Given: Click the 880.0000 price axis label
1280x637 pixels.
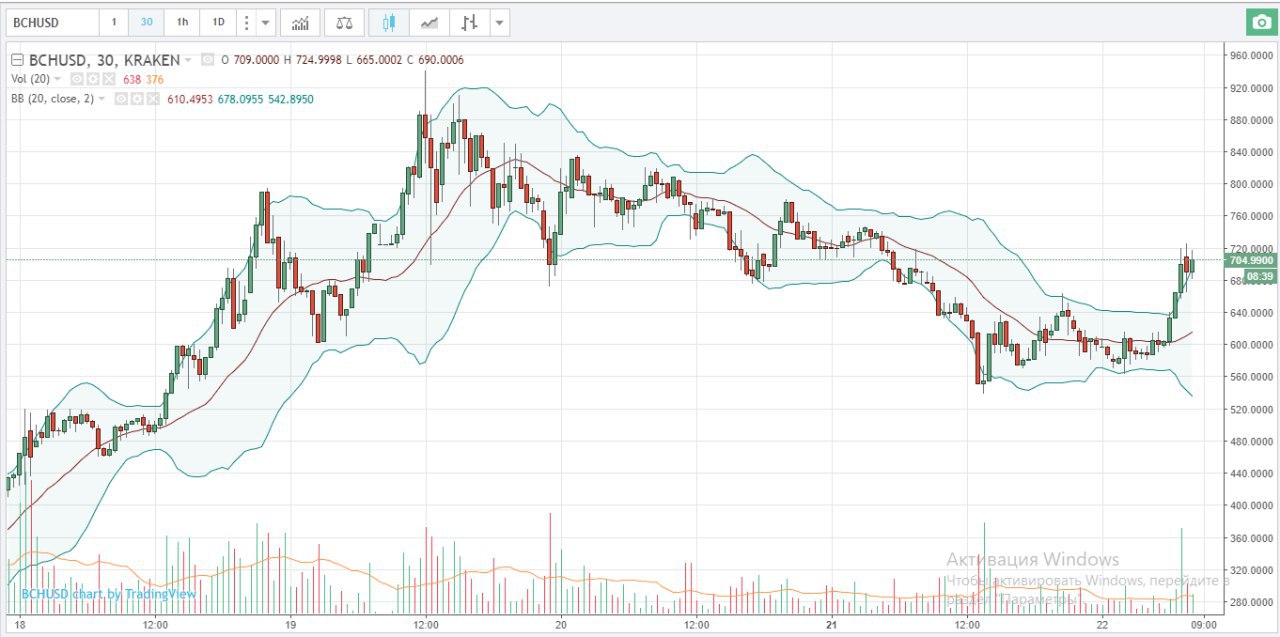Looking at the screenshot, I should coord(1252,120).
